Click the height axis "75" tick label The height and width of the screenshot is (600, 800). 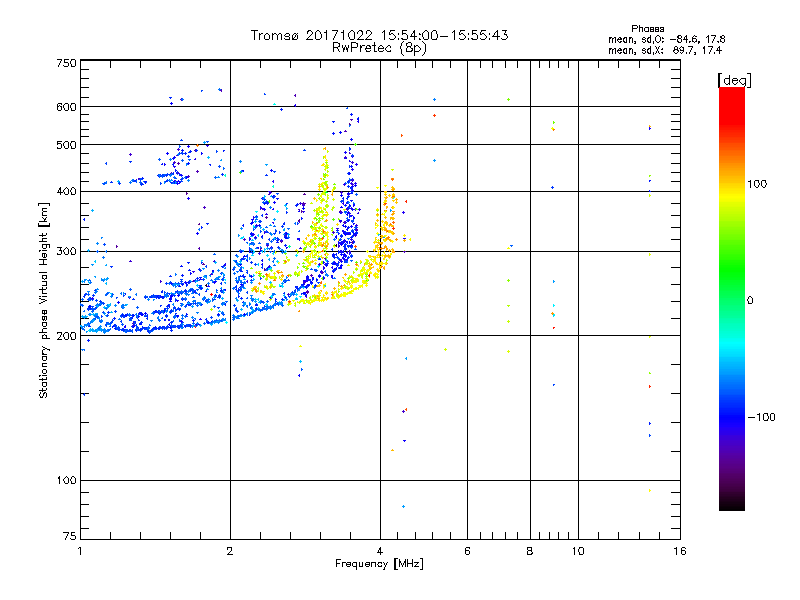[70, 536]
